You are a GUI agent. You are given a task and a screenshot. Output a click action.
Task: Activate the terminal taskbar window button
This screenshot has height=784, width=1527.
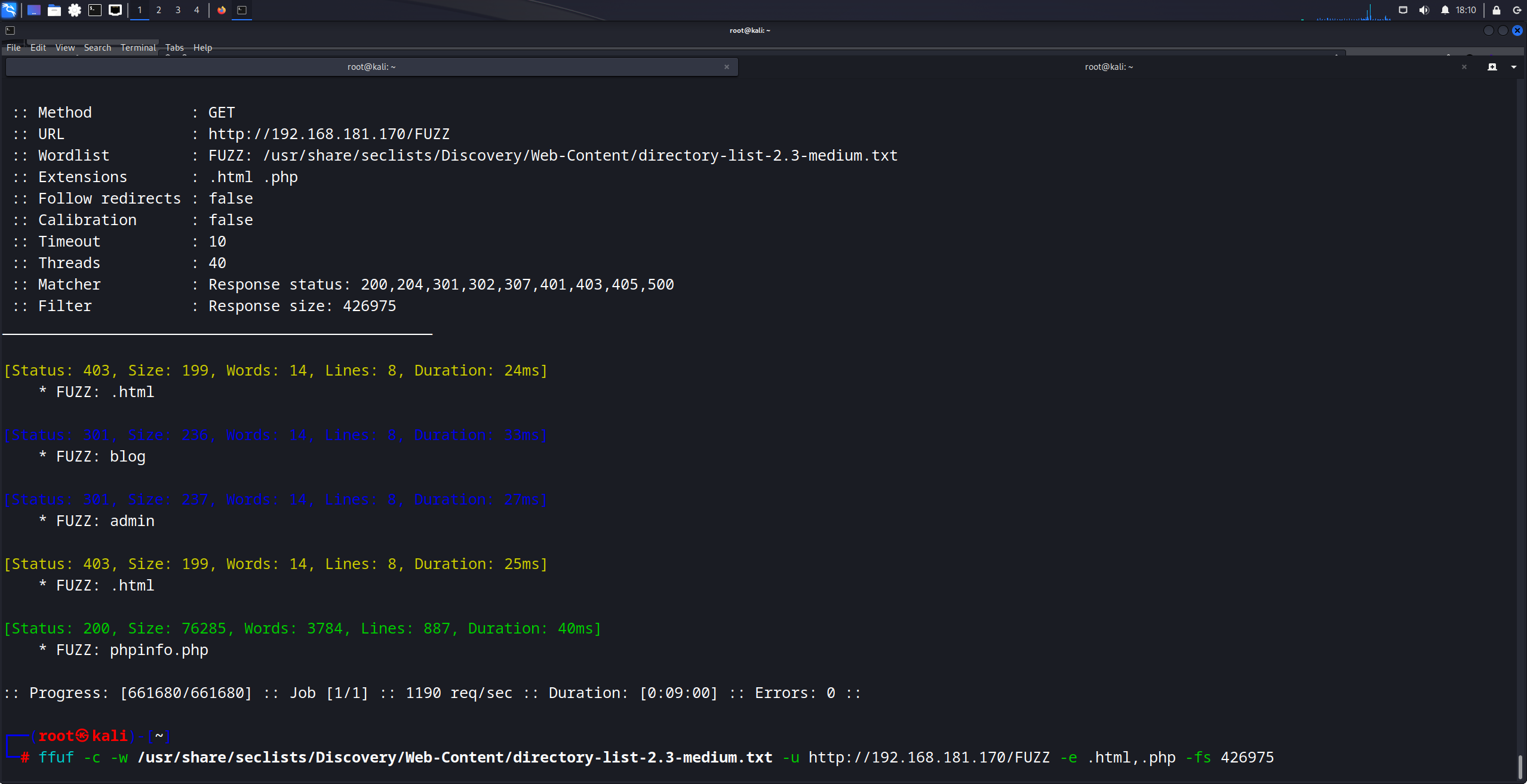pyautogui.click(x=242, y=10)
